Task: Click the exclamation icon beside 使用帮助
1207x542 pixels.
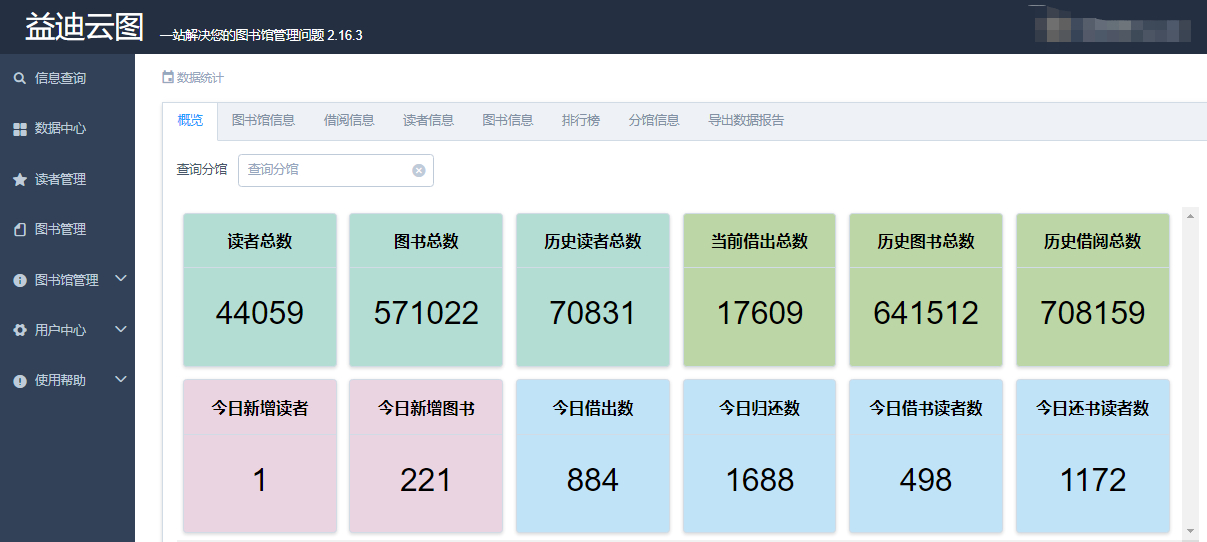Action: tap(19, 381)
